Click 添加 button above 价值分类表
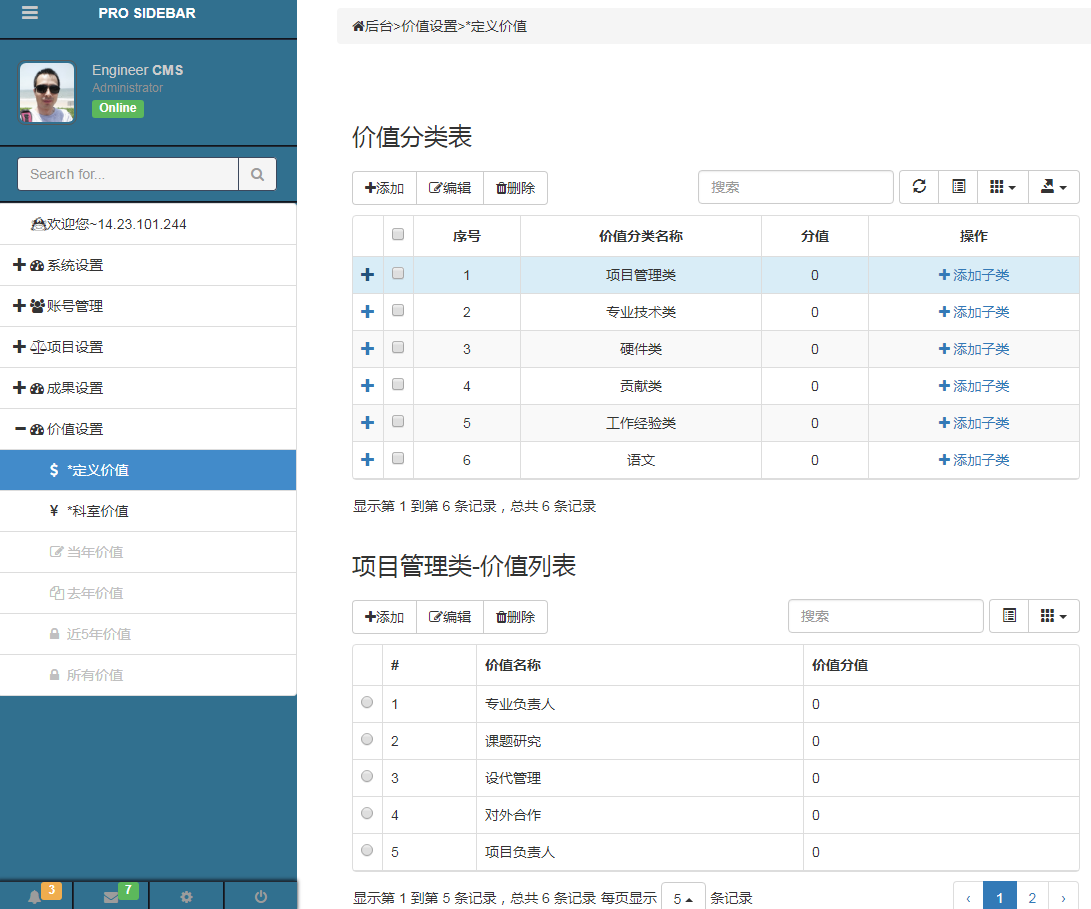This screenshot has width=1091, height=909. click(385, 188)
